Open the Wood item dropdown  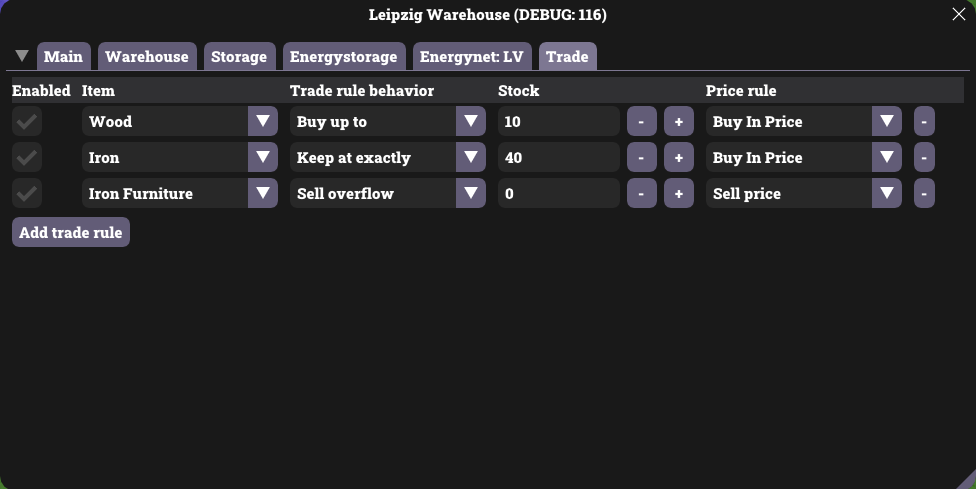(262, 122)
